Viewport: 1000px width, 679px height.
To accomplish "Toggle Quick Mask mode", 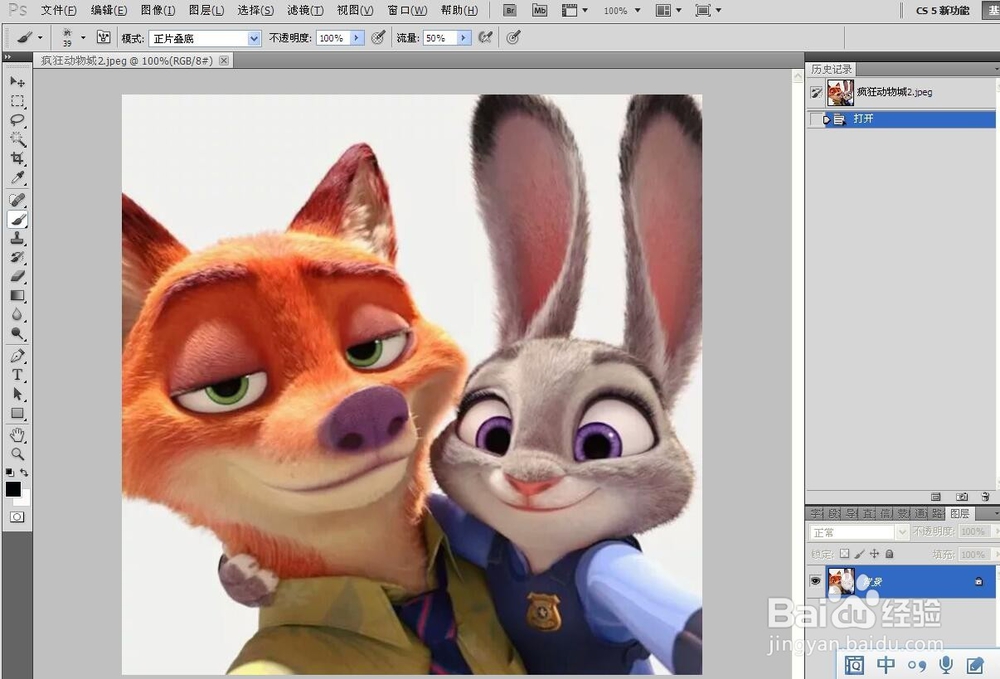I will pos(17,516).
